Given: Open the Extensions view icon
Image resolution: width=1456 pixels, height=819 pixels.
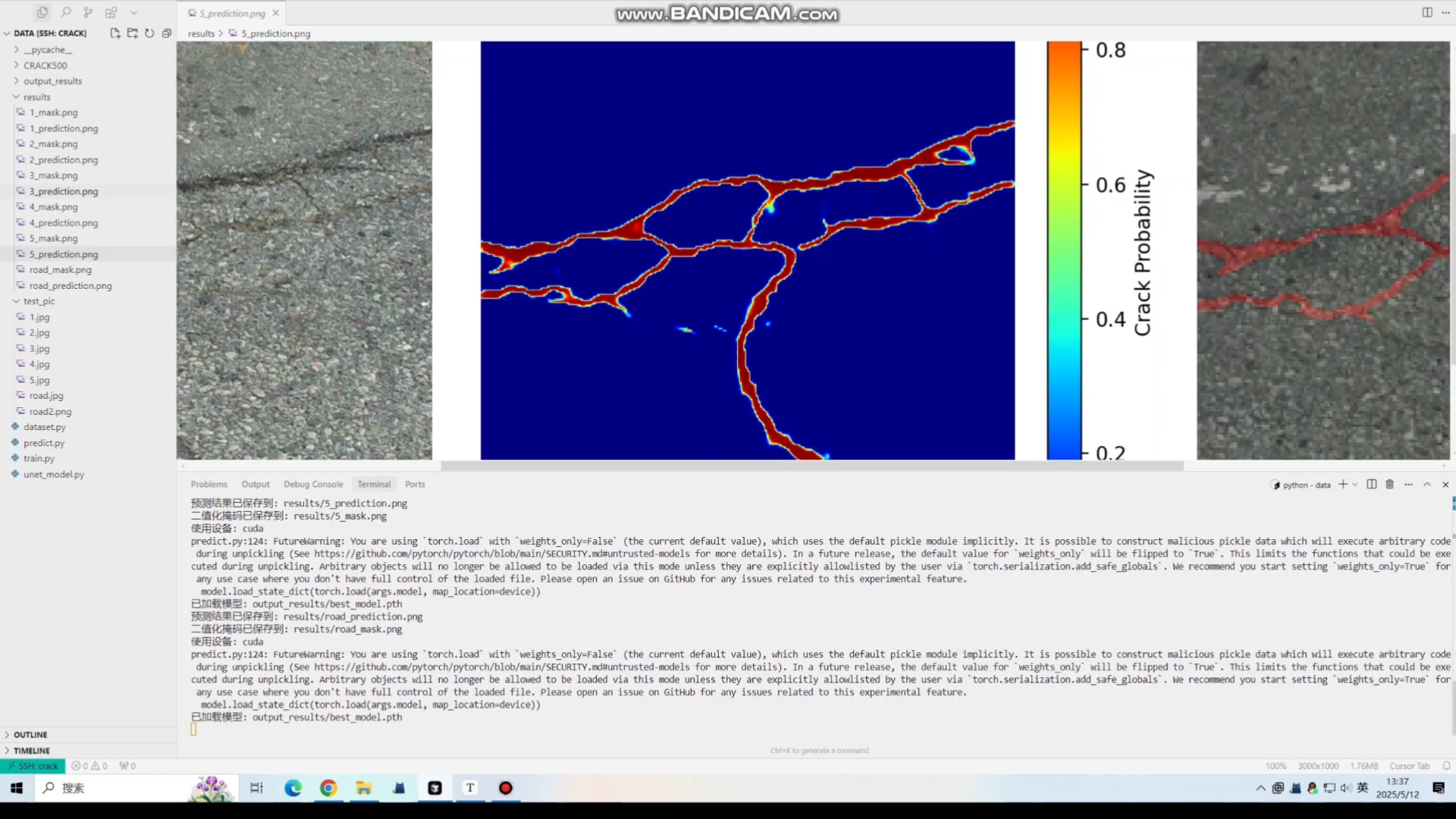Looking at the screenshot, I should (x=111, y=12).
